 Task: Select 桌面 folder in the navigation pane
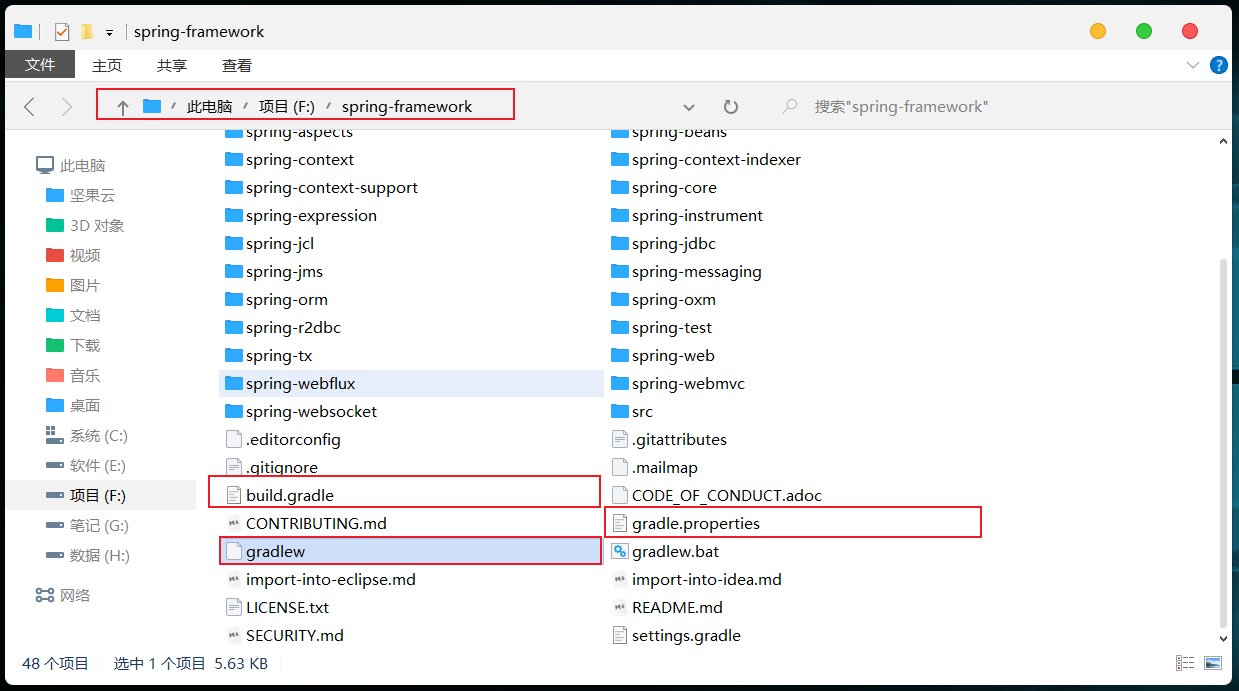85,405
